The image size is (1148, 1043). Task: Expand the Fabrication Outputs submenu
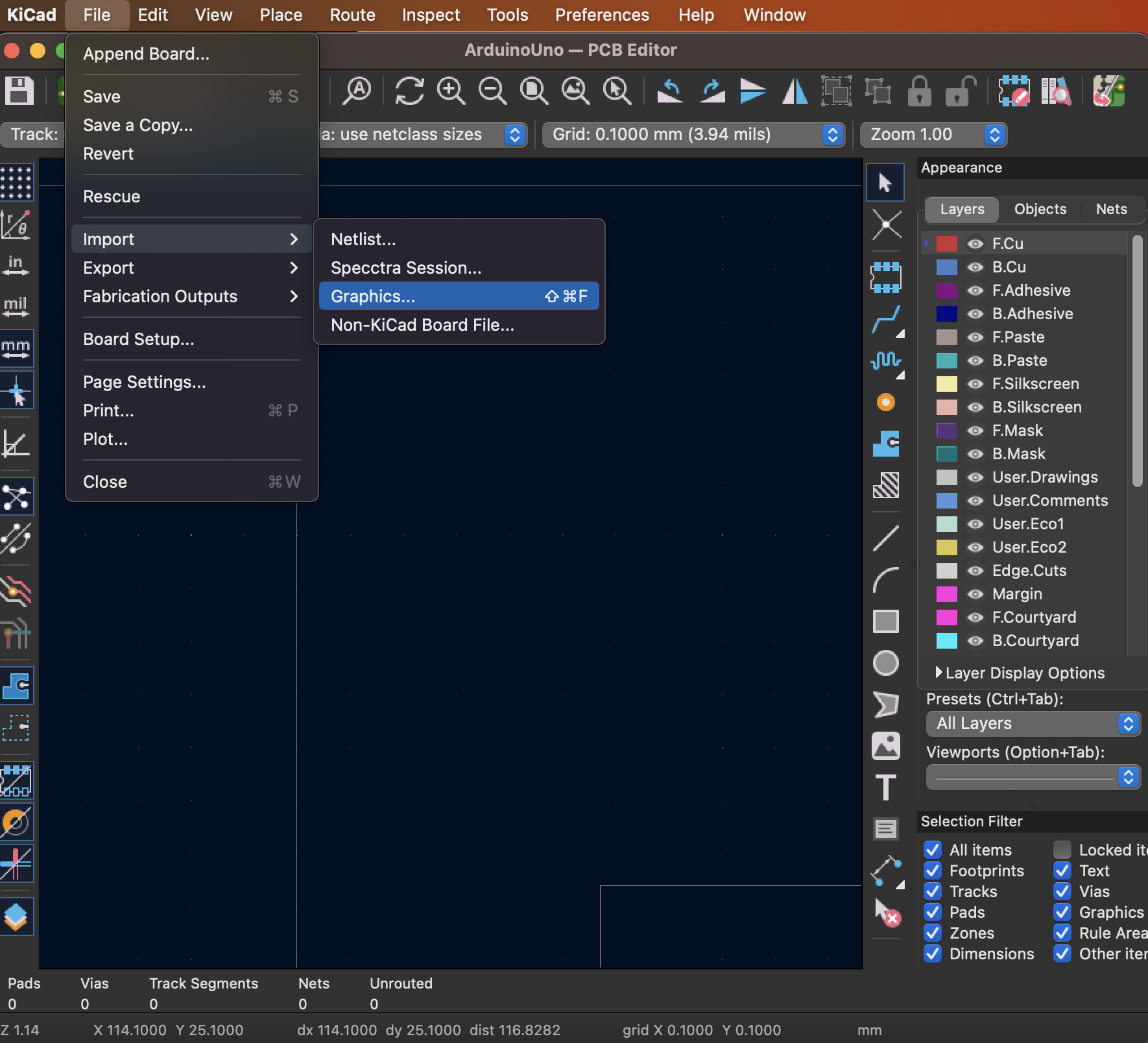pyautogui.click(x=191, y=296)
